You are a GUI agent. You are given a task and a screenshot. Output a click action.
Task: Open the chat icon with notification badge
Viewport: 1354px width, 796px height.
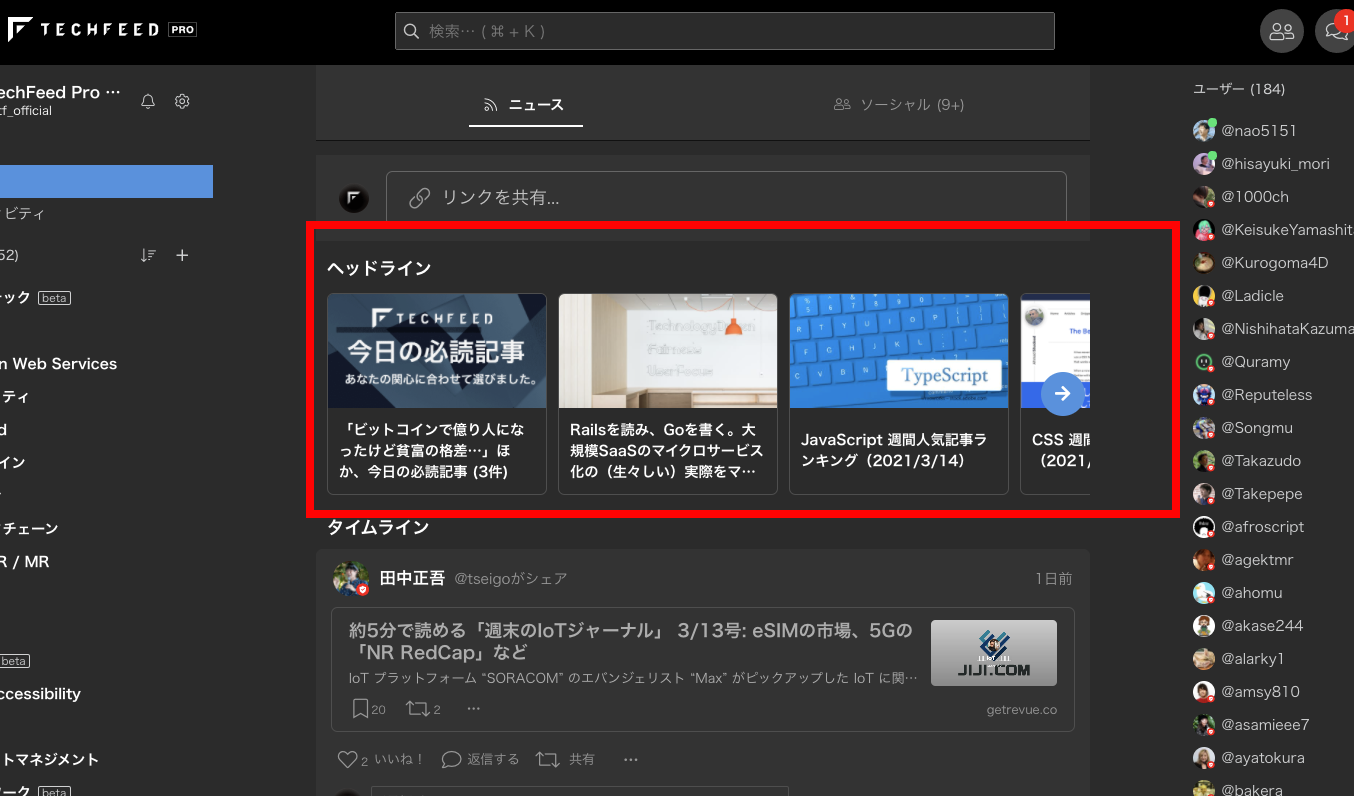click(x=1335, y=31)
